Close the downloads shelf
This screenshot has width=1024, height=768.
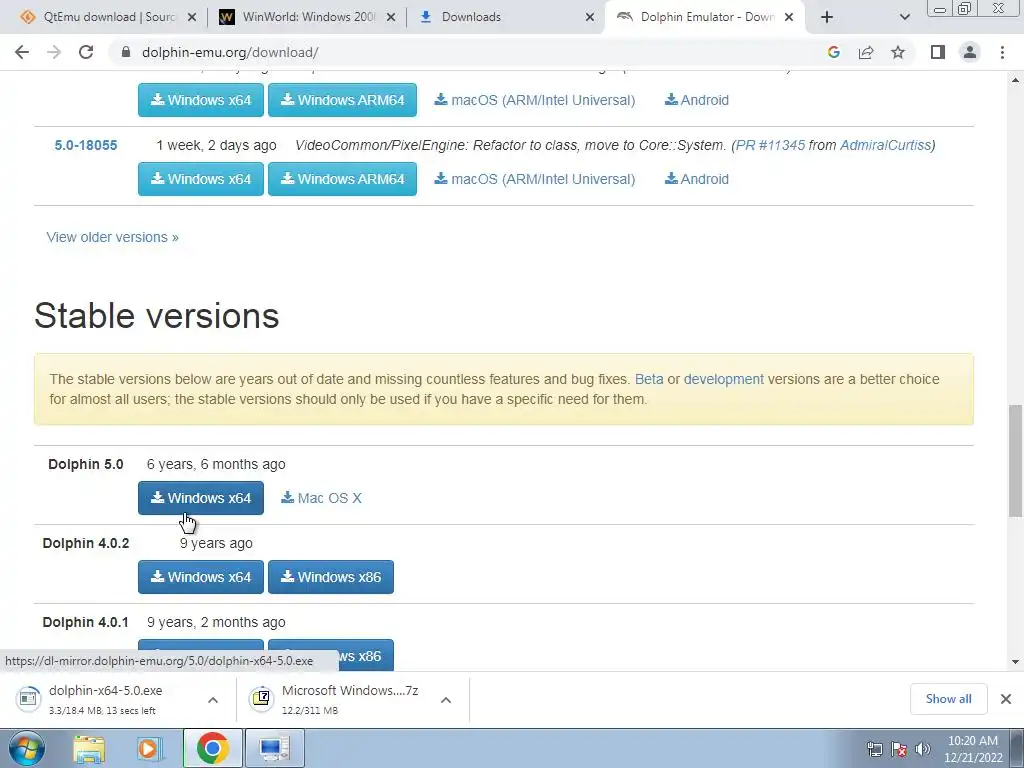(x=1006, y=699)
